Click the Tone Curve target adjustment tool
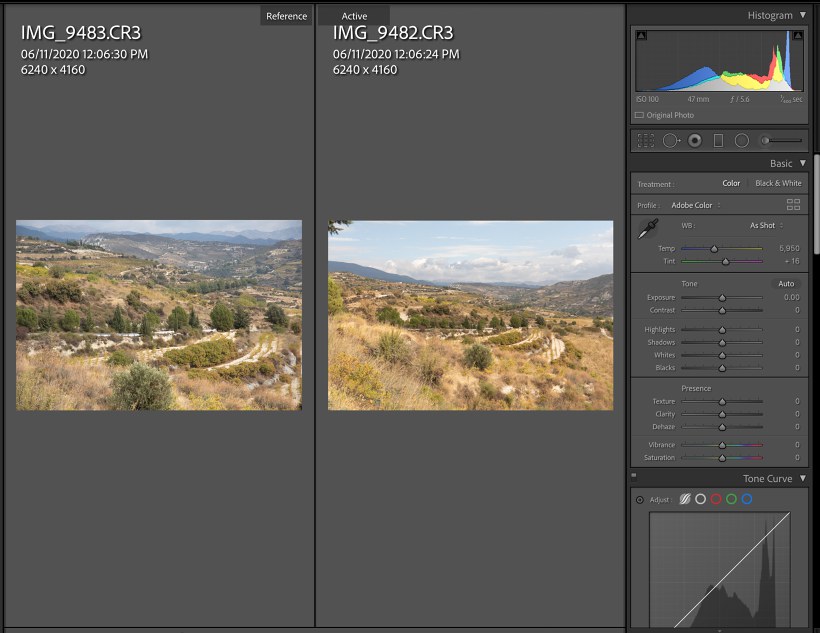This screenshot has height=633, width=820. (640, 499)
